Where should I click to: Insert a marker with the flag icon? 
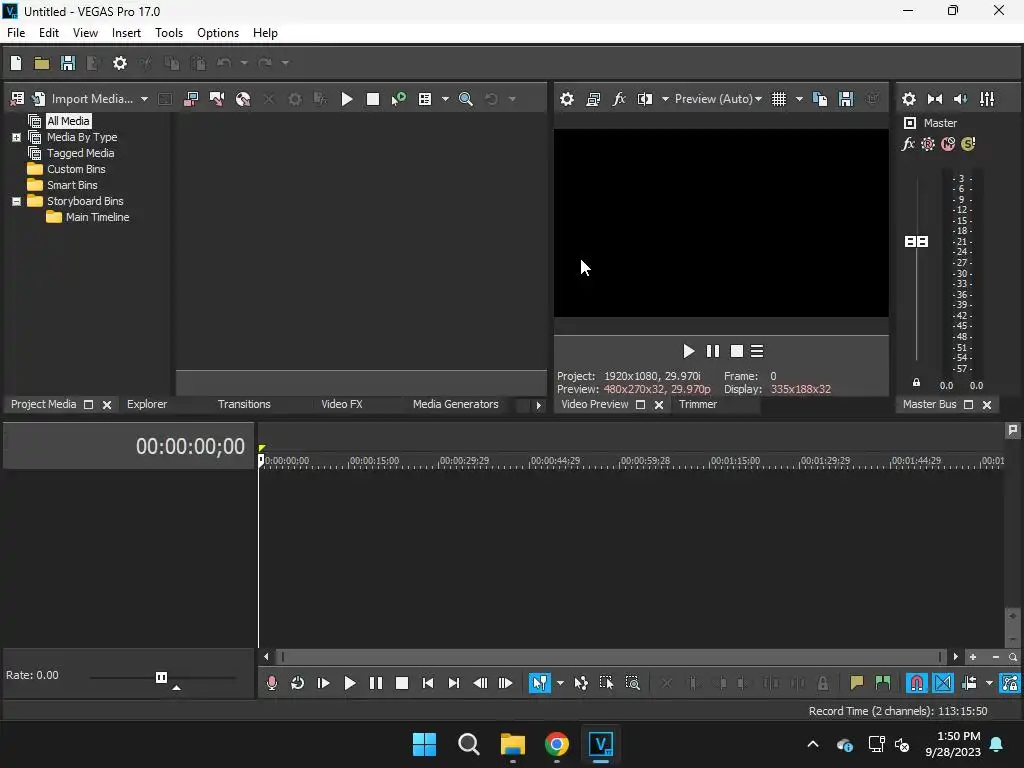(x=857, y=683)
